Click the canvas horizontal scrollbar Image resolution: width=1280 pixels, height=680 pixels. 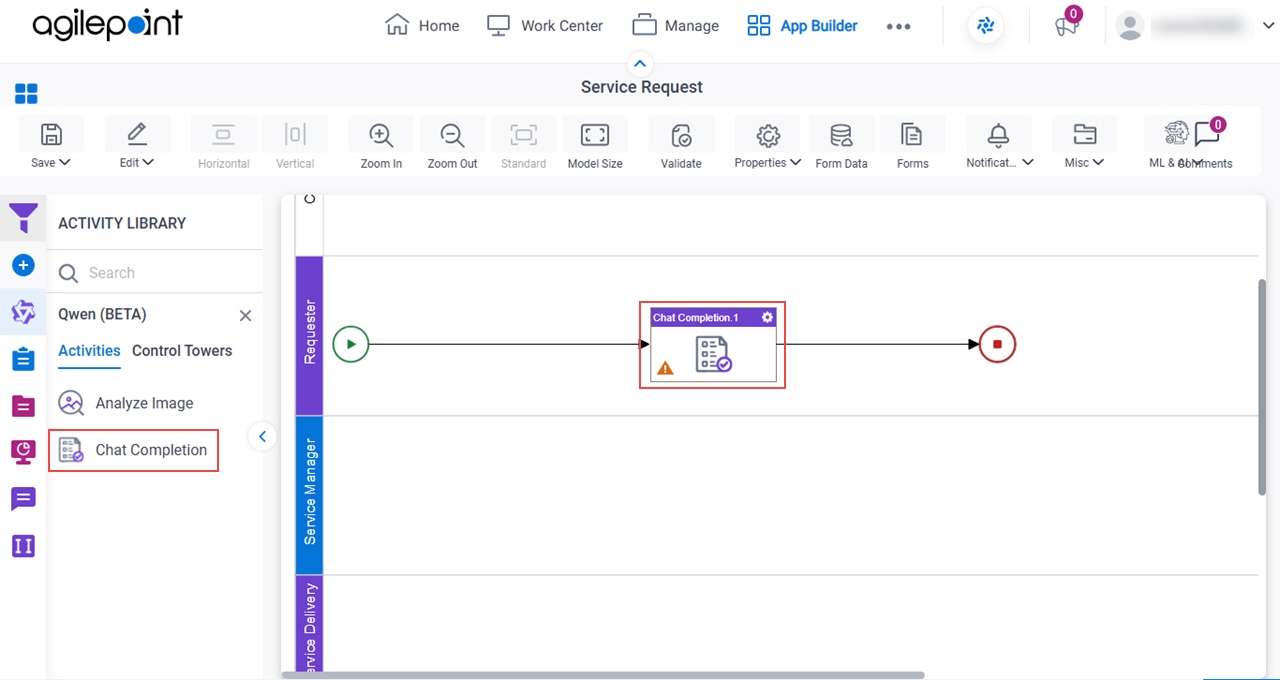coord(603,675)
